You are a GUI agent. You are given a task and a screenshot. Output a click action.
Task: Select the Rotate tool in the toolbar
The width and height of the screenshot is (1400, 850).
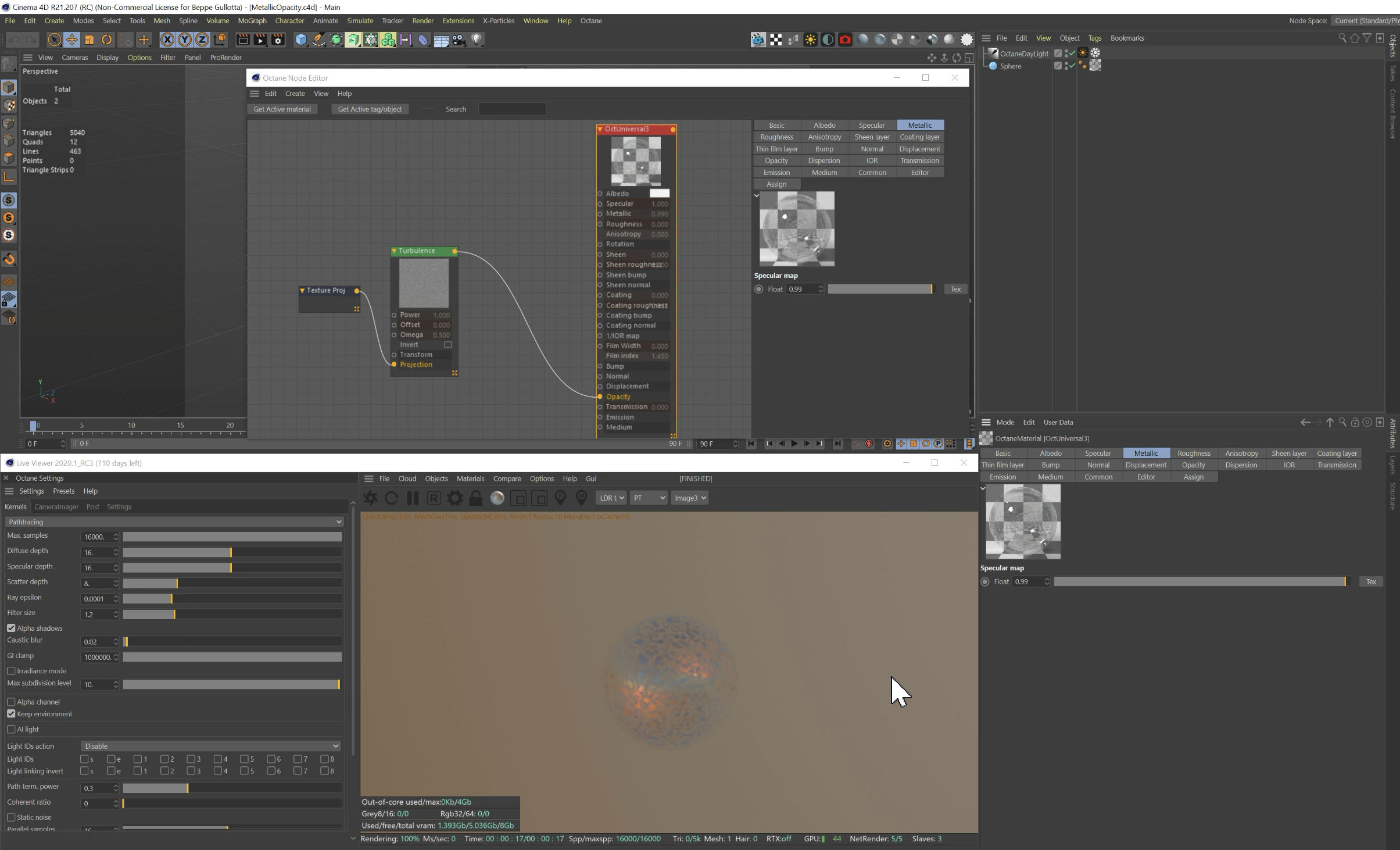pos(107,40)
